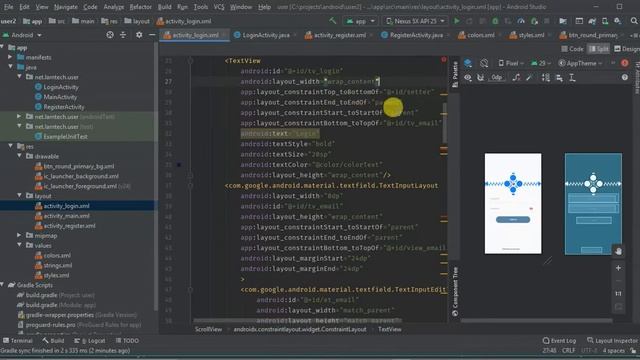
Task: Click Attach Debugger to Android Process icon
Action: coord(534,21)
